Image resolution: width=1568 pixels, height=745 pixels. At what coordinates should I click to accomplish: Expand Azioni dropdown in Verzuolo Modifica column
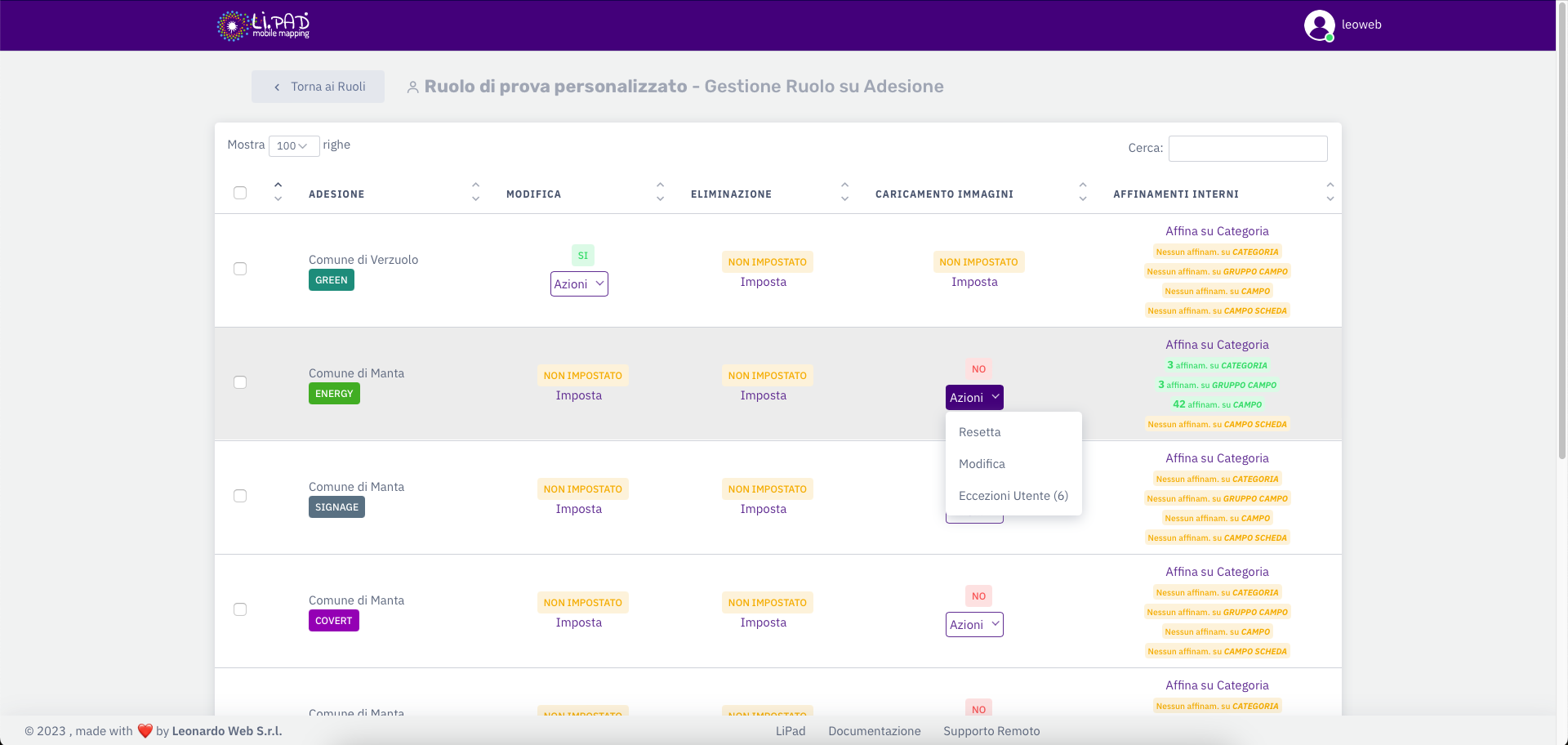579,284
